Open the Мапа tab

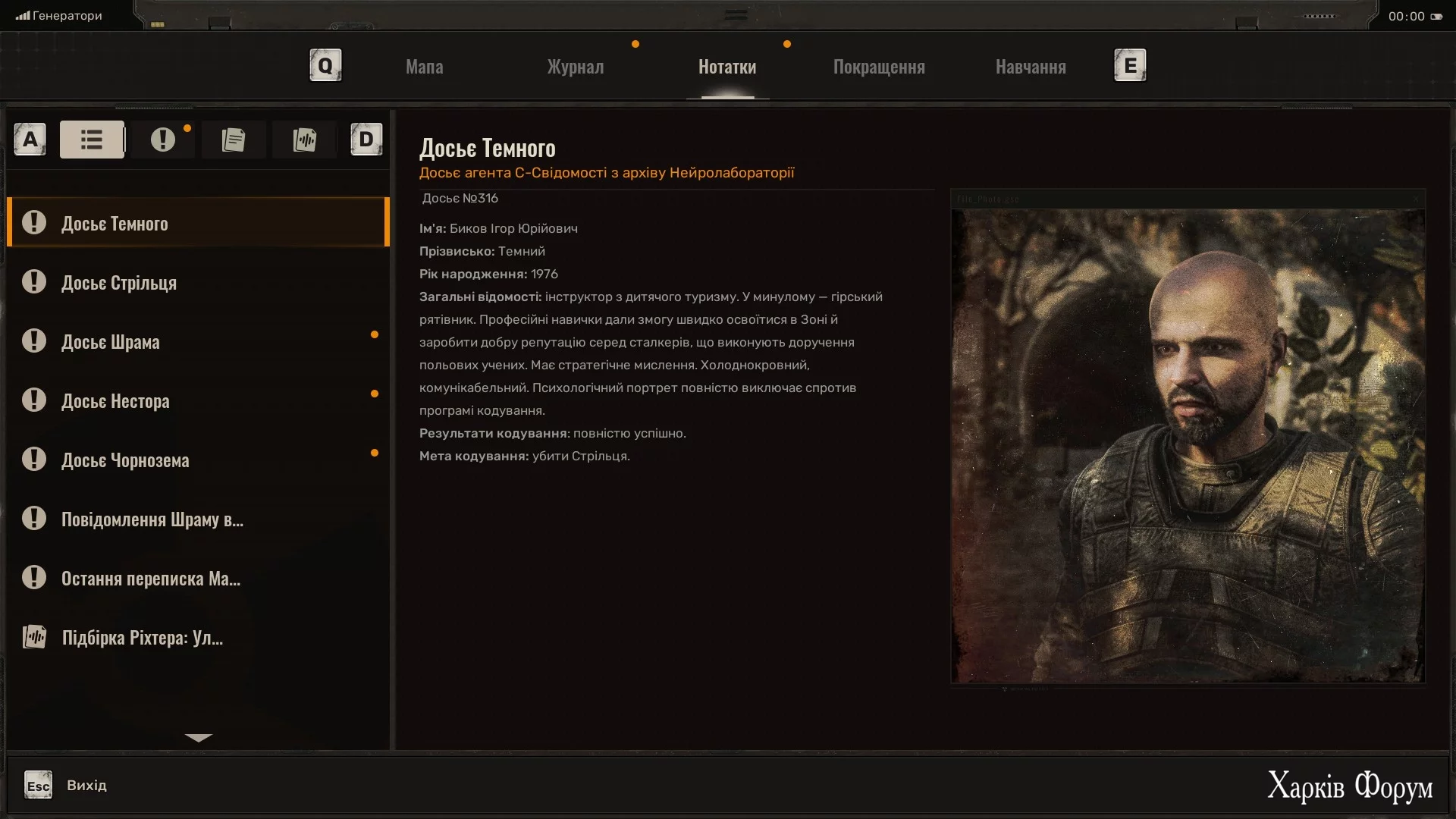coord(425,67)
